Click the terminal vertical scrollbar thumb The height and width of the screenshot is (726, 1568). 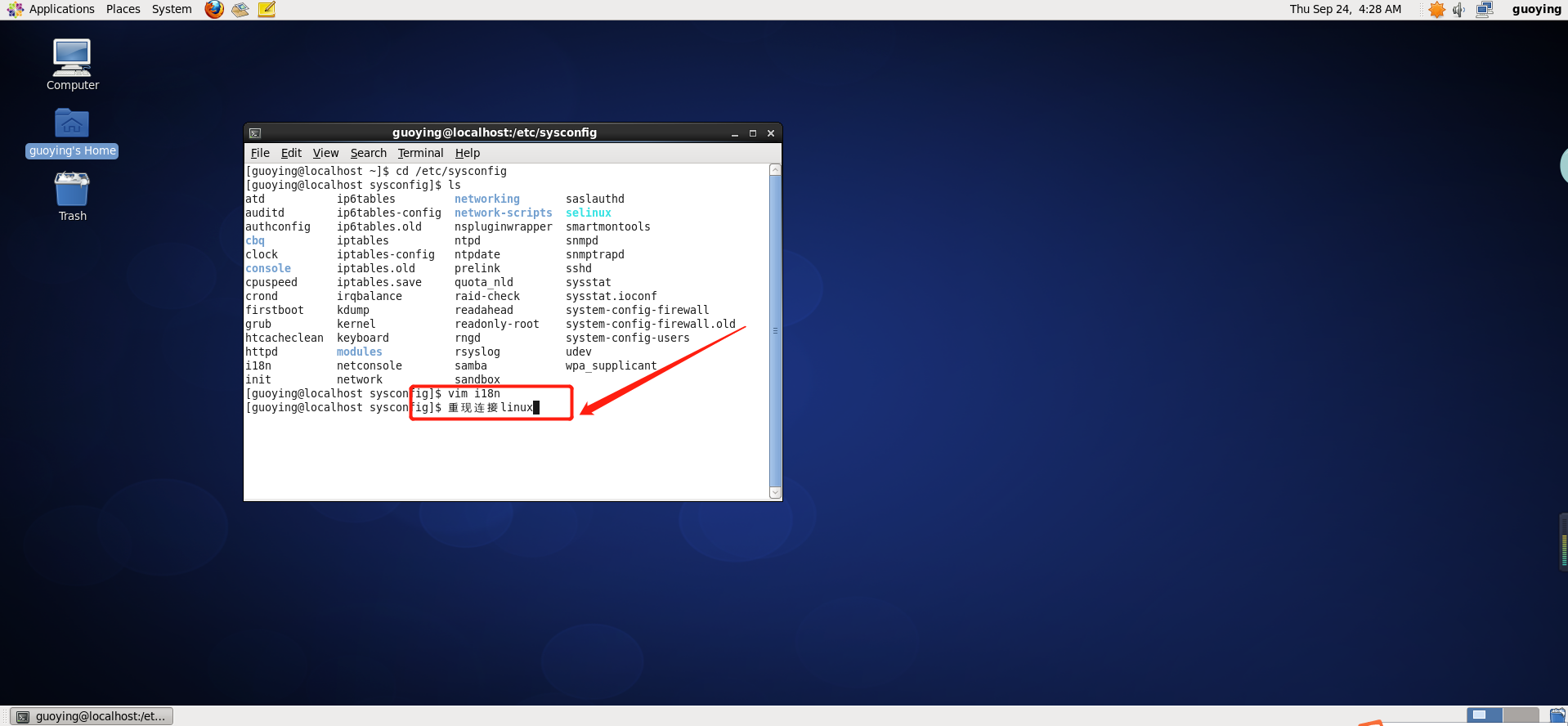775,331
